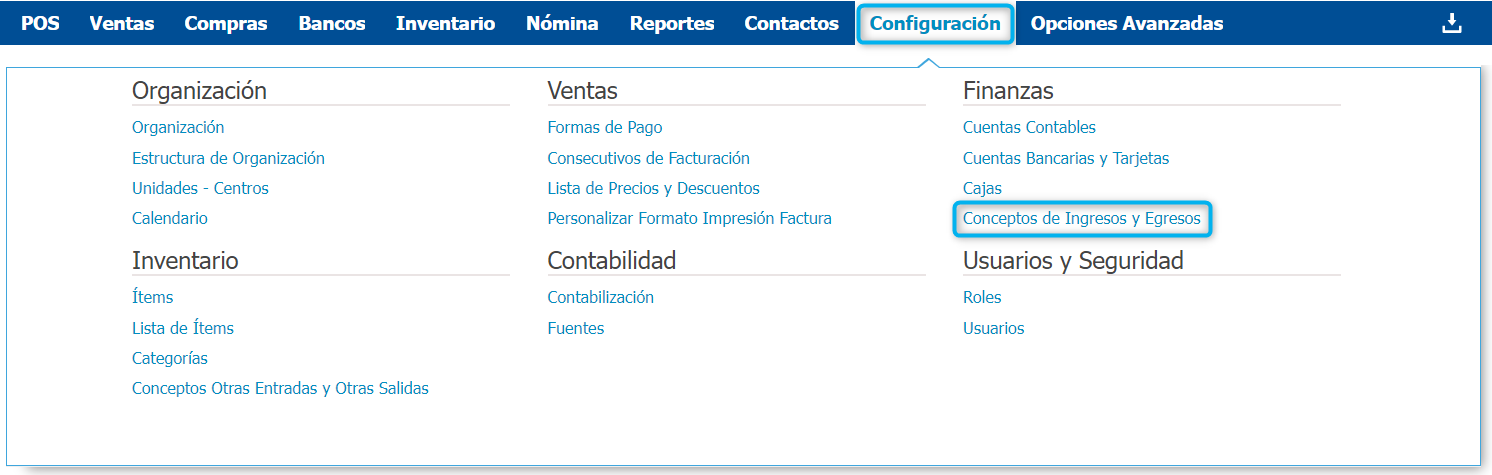This screenshot has width=1492, height=475.
Task: Open Formas de Pago settings
Action: [605, 128]
